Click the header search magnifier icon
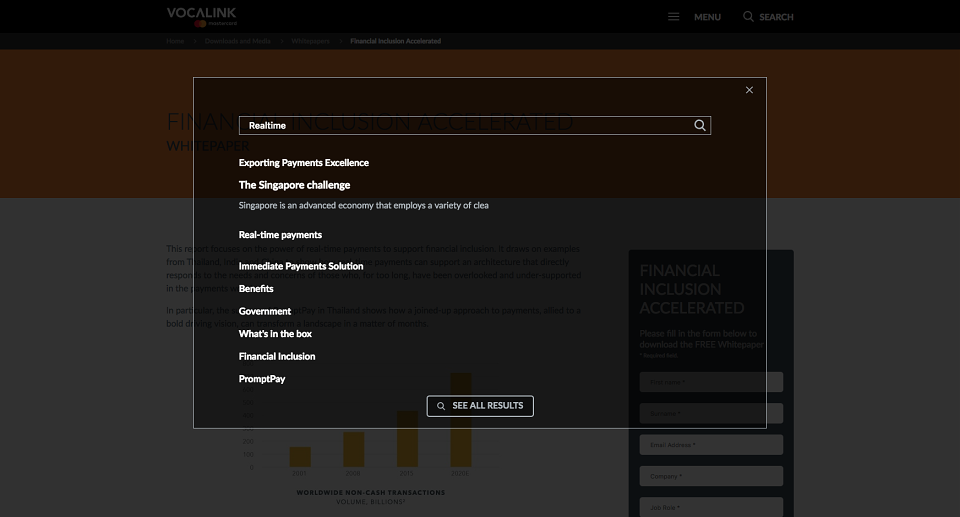Screen dimensions: 960x517 pos(748,17)
